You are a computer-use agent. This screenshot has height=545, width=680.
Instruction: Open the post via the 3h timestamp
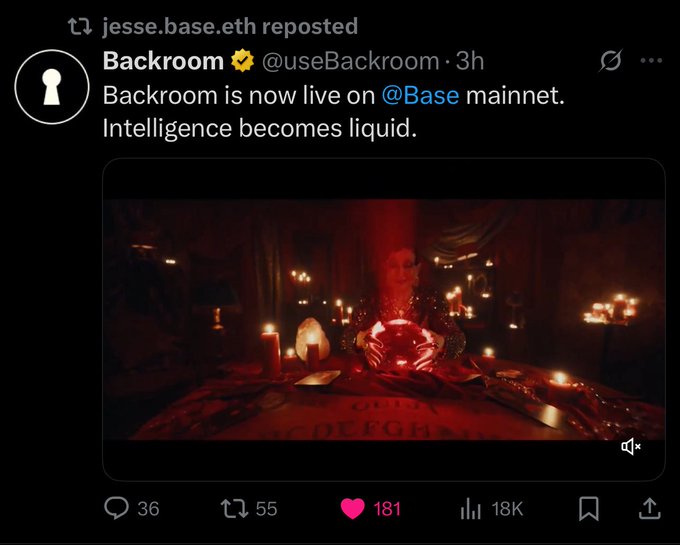(470, 61)
